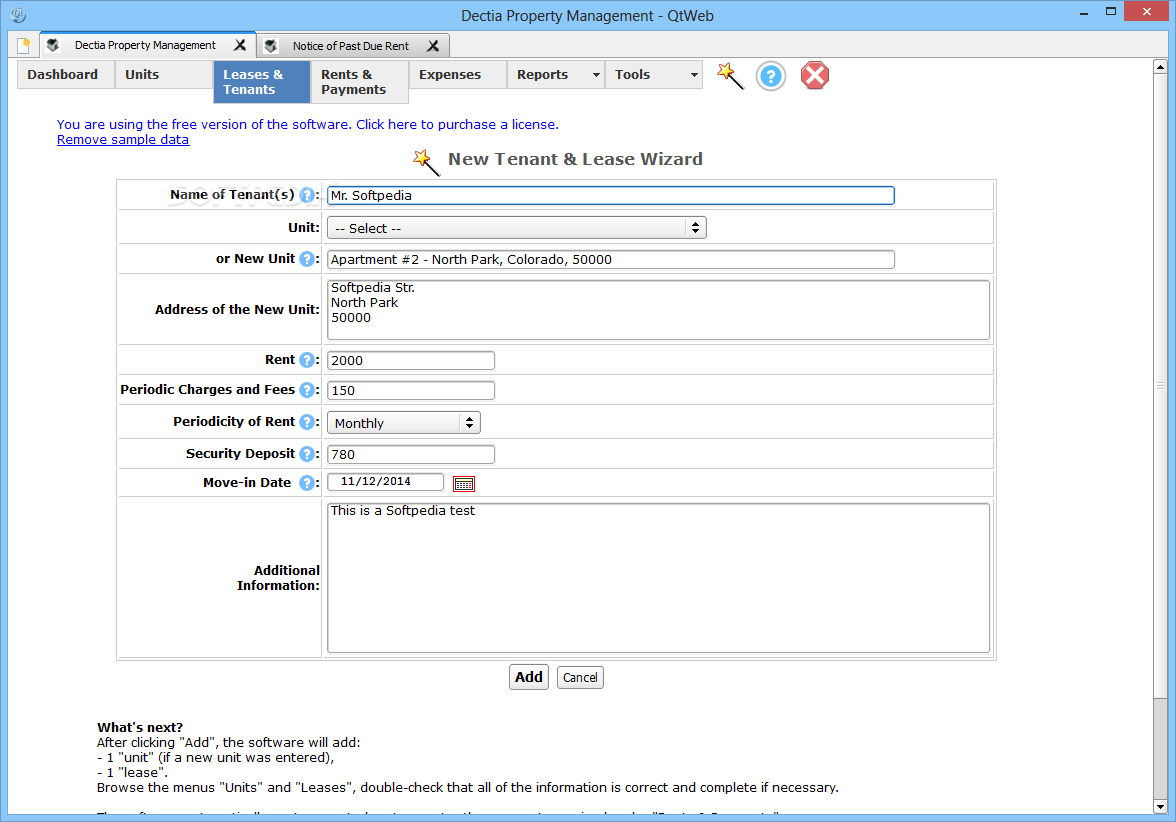This screenshot has width=1176, height=822.
Task: Go to the Dashboard tab
Action: click(65, 74)
